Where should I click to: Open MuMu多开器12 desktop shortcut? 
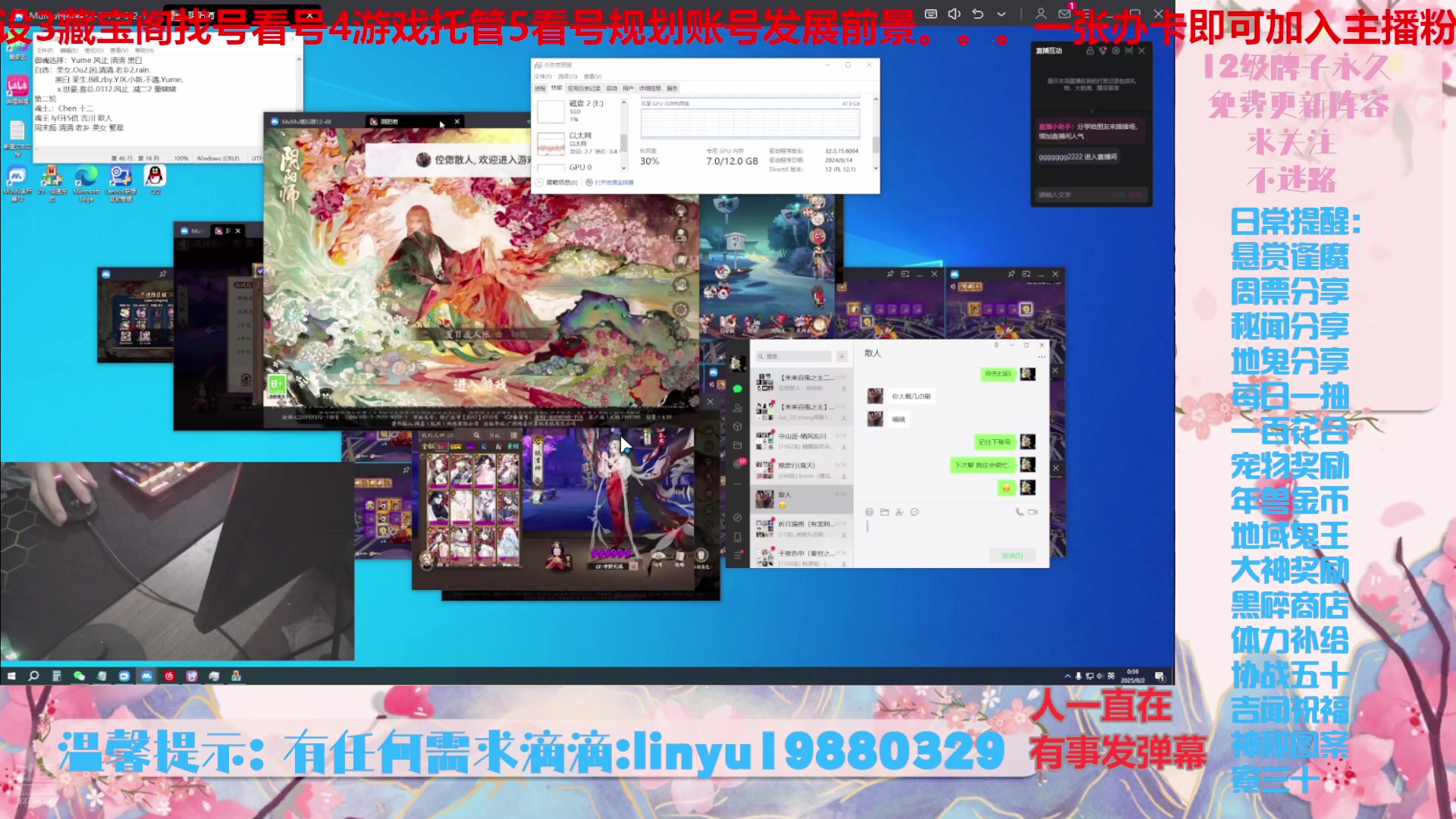[x=17, y=183]
